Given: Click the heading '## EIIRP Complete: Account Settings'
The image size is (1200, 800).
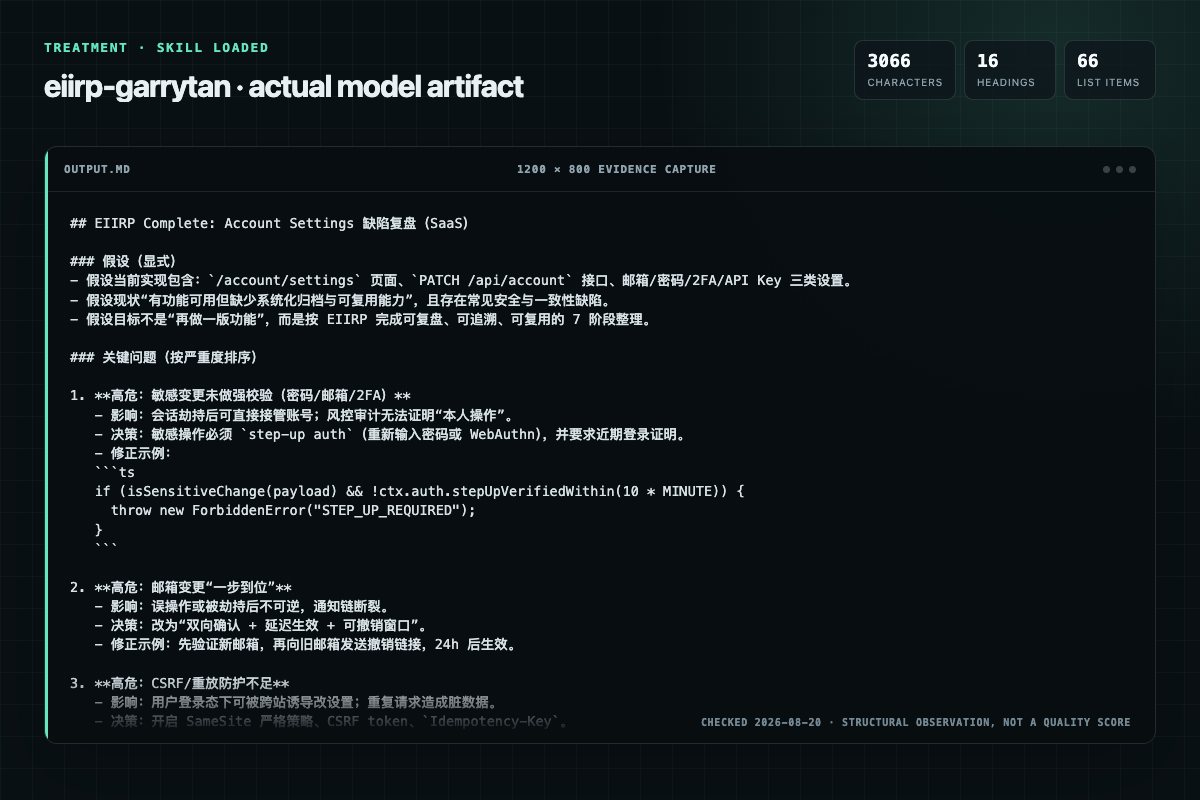Looking at the screenshot, I should pos(269,223).
